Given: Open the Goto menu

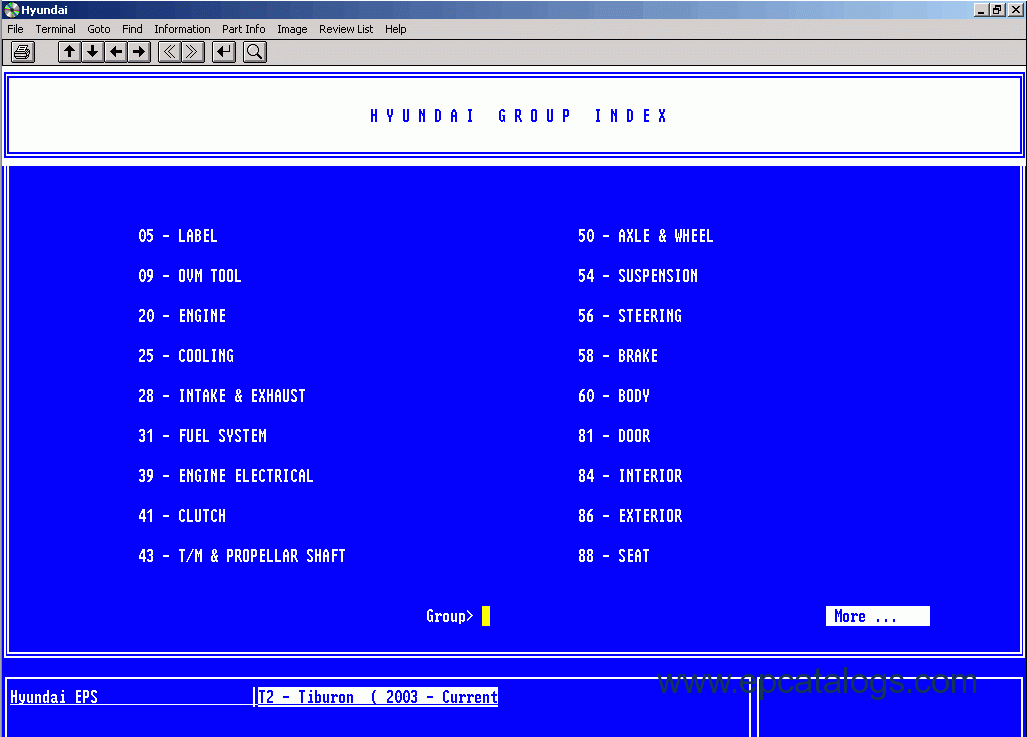Looking at the screenshot, I should [x=98, y=29].
